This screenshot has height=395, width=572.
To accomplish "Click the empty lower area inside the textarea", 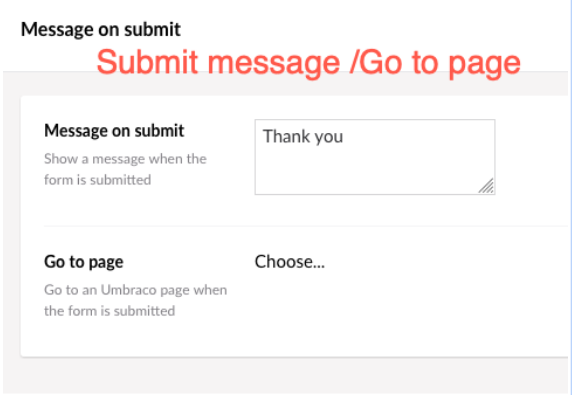I will pos(365,173).
